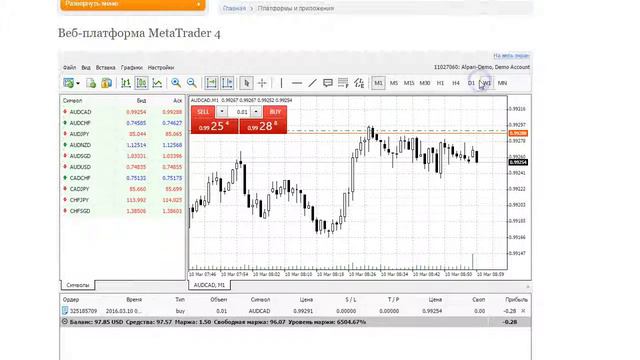Image resolution: width=640 pixels, height=360 pixels.
Task: Click the red BUY button
Action: click(275, 112)
